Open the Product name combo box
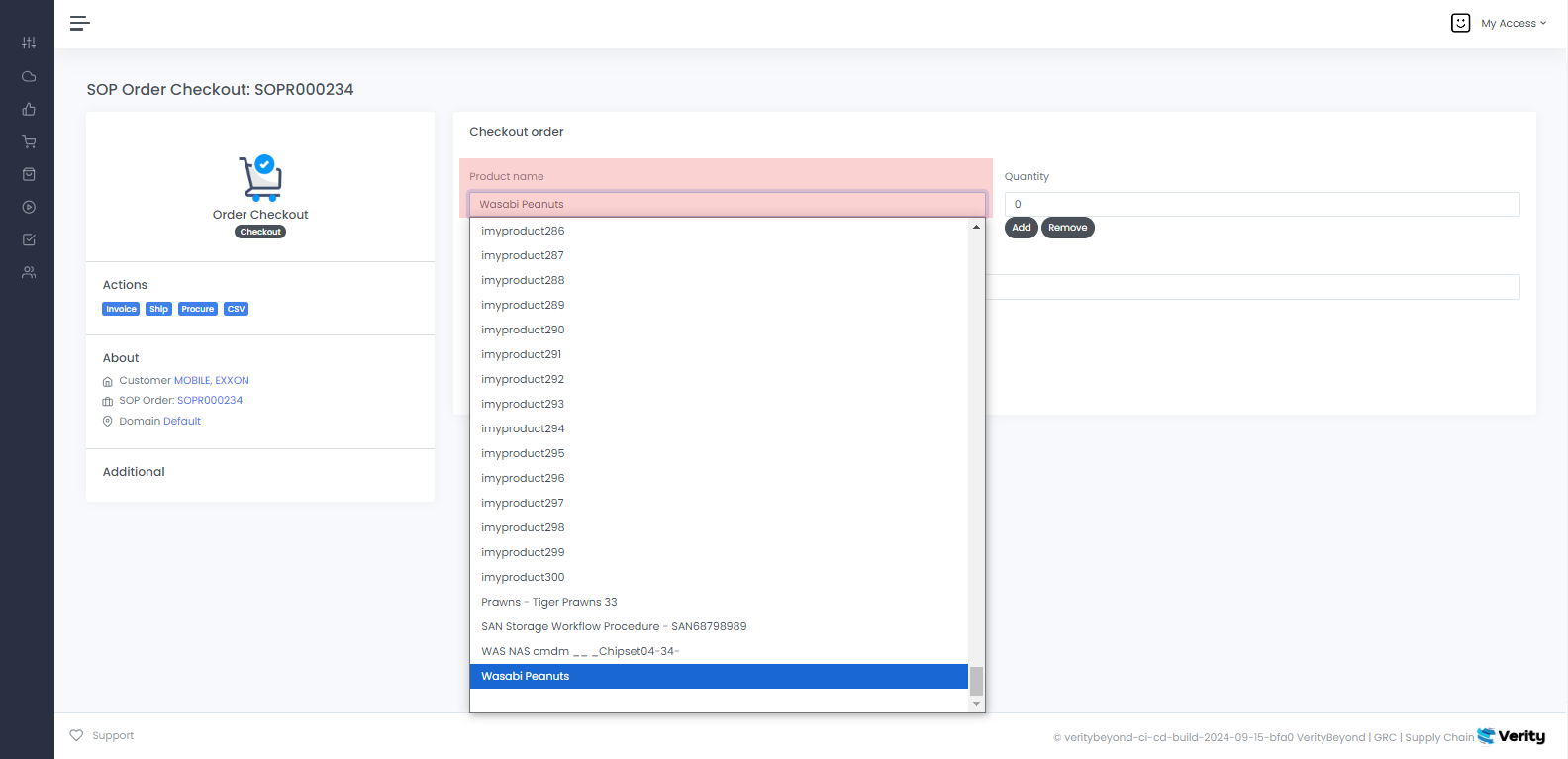 pyautogui.click(x=728, y=204)
